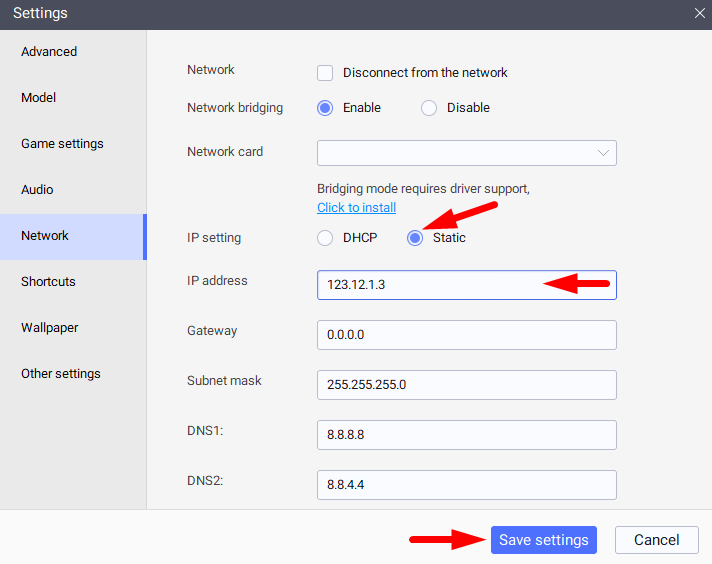Check Disconnect from the network box

325,73
